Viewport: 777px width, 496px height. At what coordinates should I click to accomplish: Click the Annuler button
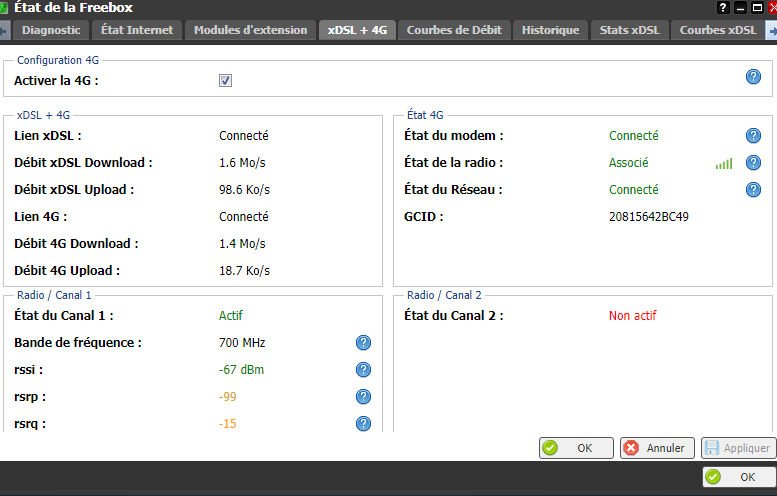click(x=657, y=448)
